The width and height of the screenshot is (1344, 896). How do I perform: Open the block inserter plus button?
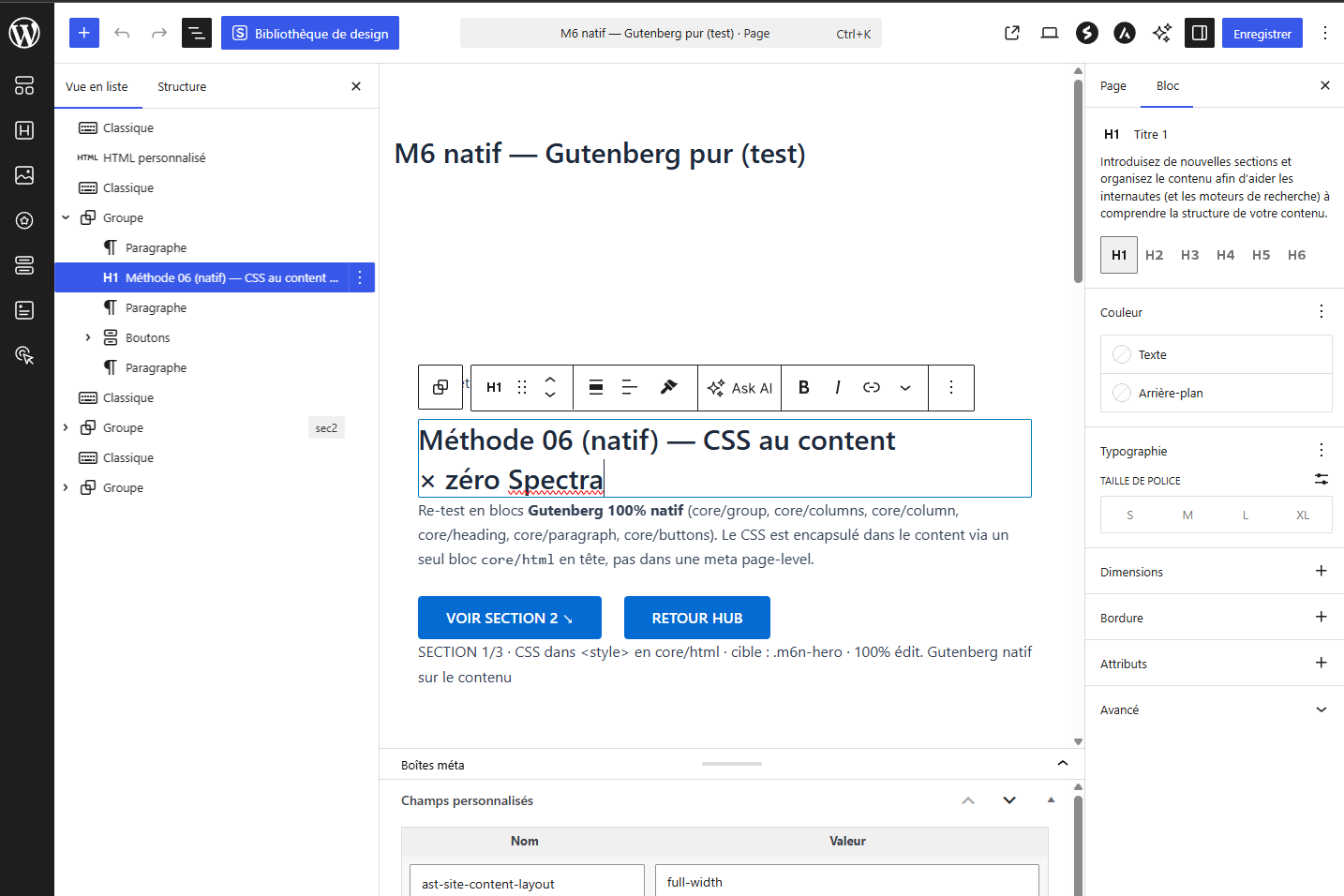point(84,33)
